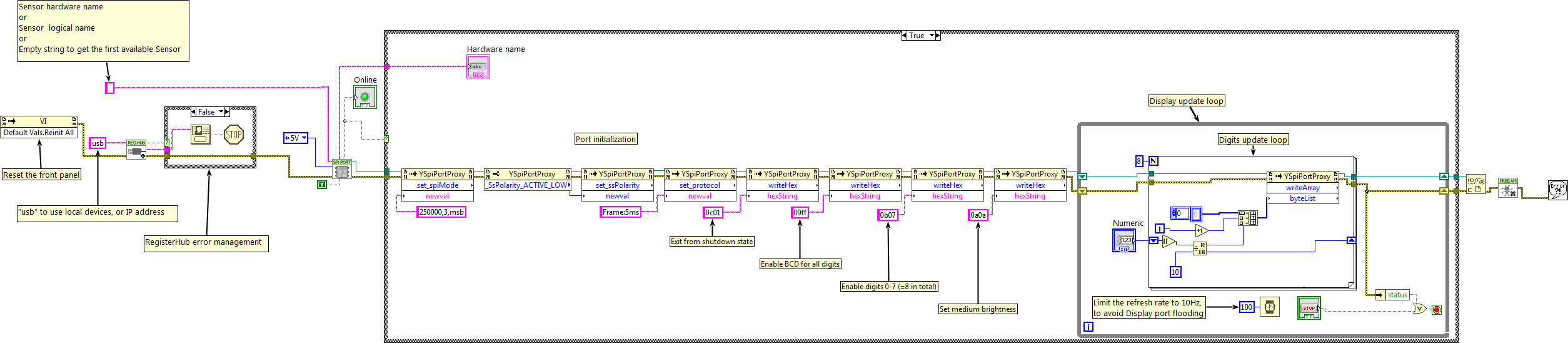Select the Build Array node in digits loop
The image size is (1568, 343).
[x=1247, y=218]
